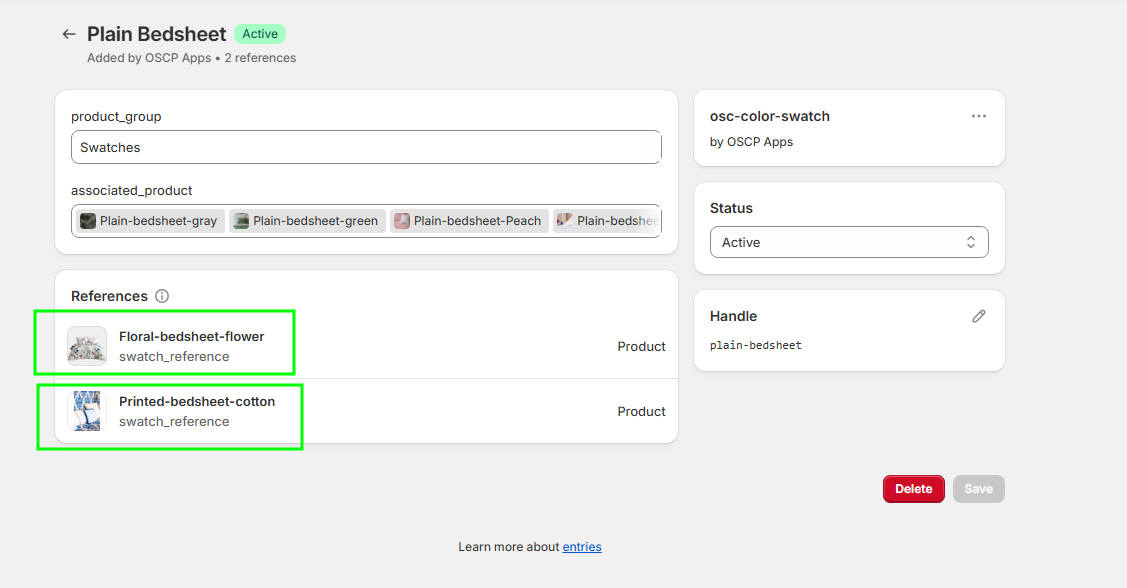The width and height of the screenshot is (1127, 588).
Task: Click the product_group field containing Swatches
Action: tap(366, 147)
